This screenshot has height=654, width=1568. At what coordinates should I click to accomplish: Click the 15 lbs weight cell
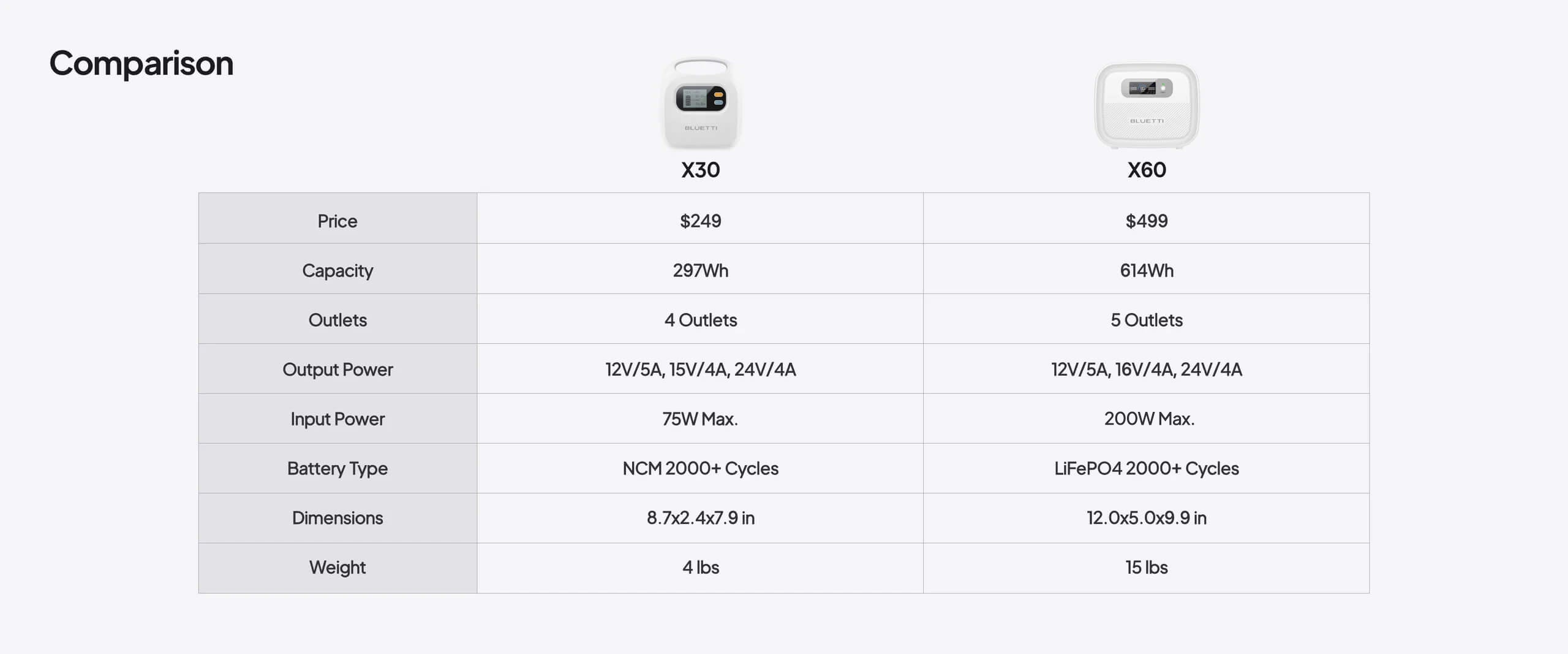point(1147,568)
